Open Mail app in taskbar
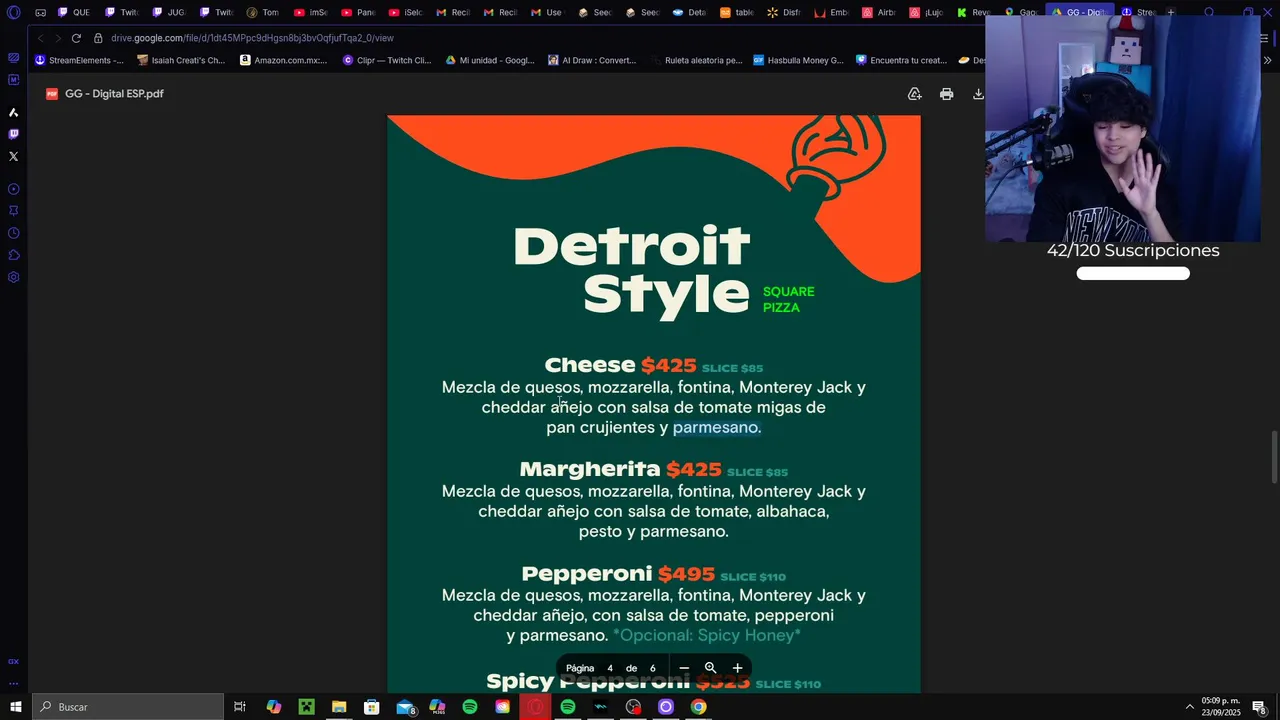The image size is (1280, 720). [x=405, y=707]
